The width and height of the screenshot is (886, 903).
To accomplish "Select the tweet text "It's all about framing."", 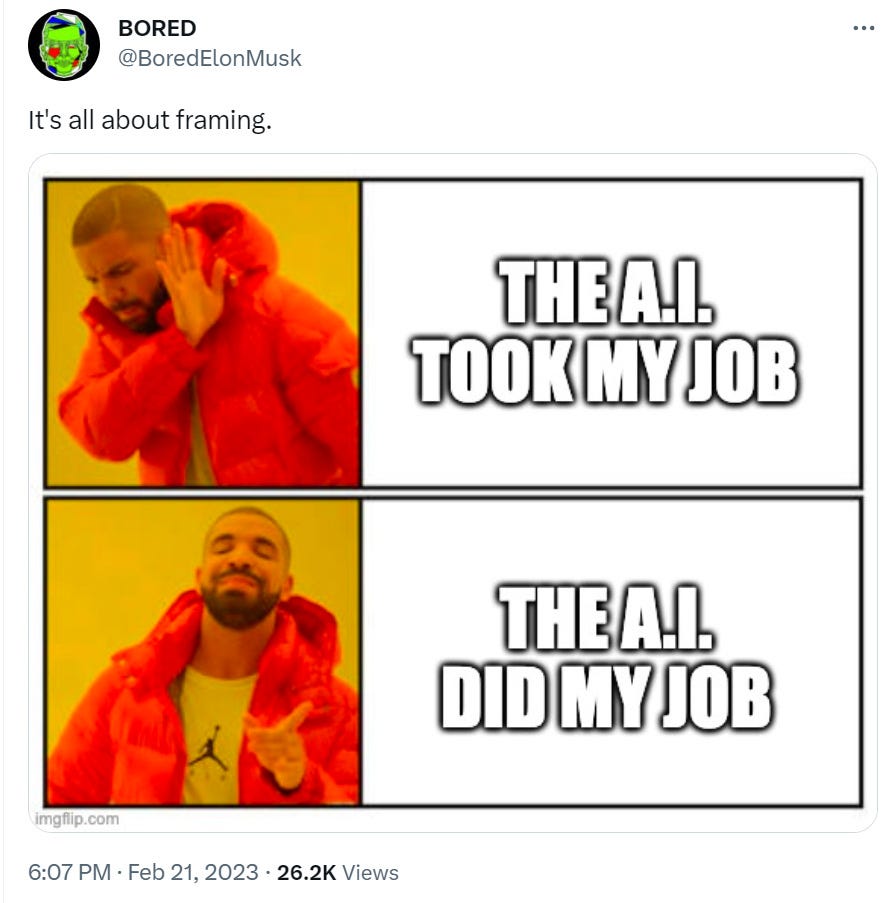I will tap(150, 120).
